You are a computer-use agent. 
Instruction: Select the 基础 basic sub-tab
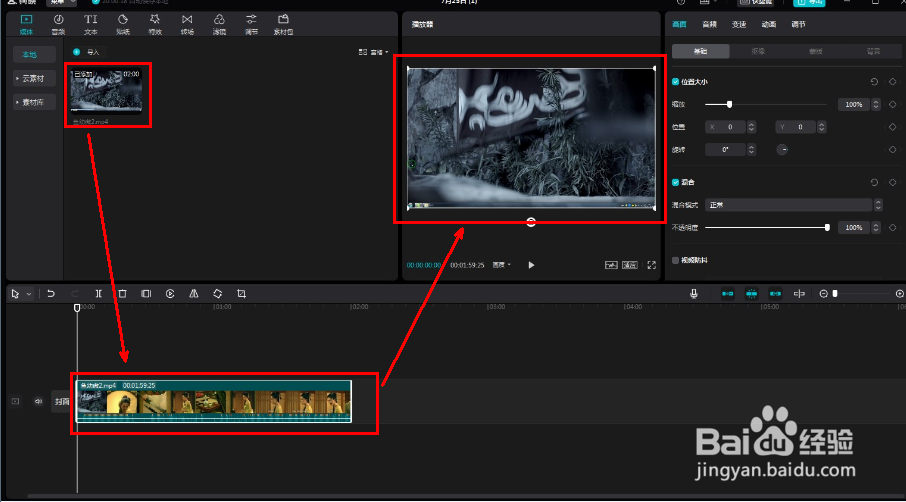701,51
